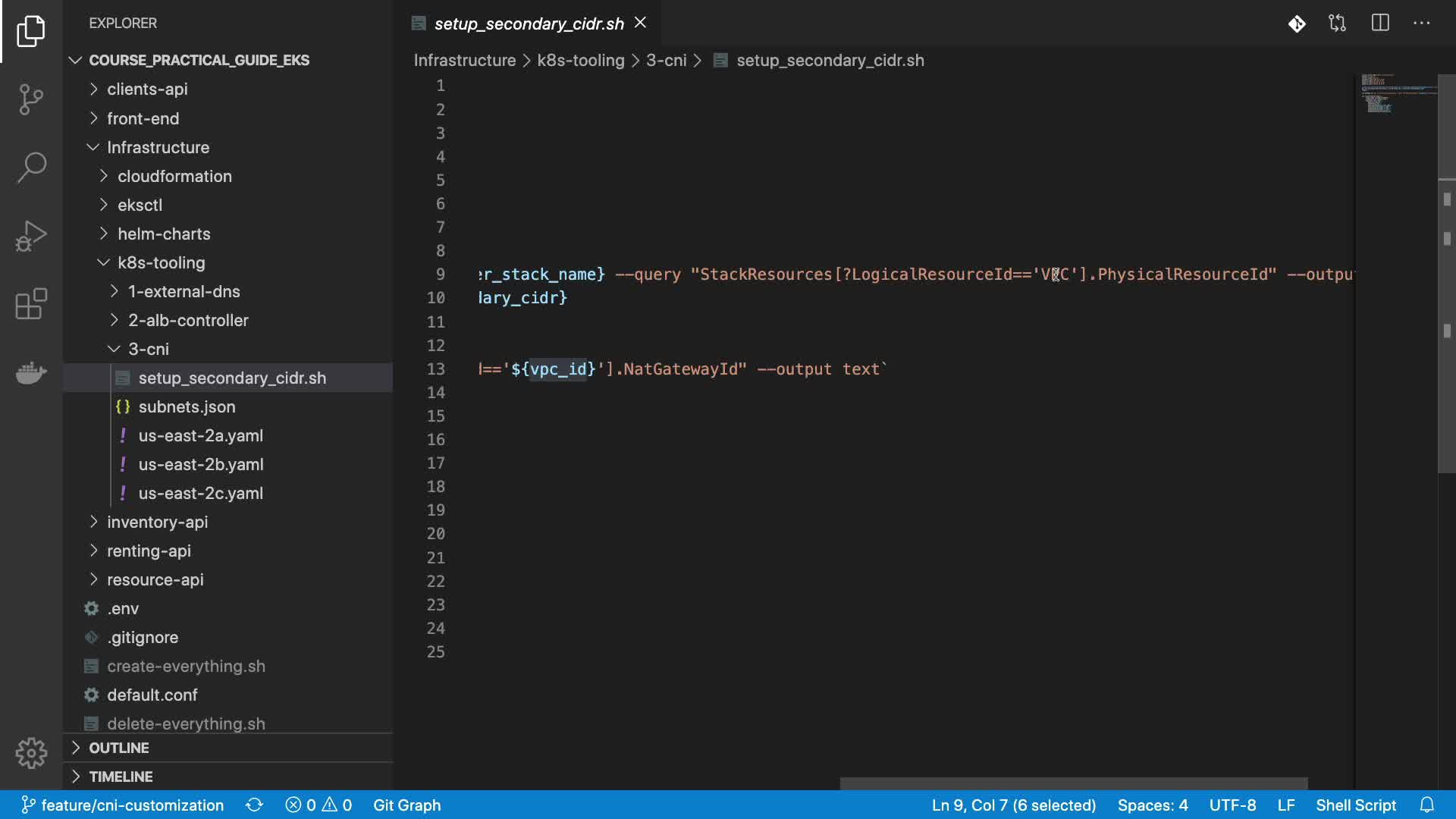Image resolution: width=1456 pixels, height=819 pixels.
Task: Open the Source Control view
Action: click(31, 99)
